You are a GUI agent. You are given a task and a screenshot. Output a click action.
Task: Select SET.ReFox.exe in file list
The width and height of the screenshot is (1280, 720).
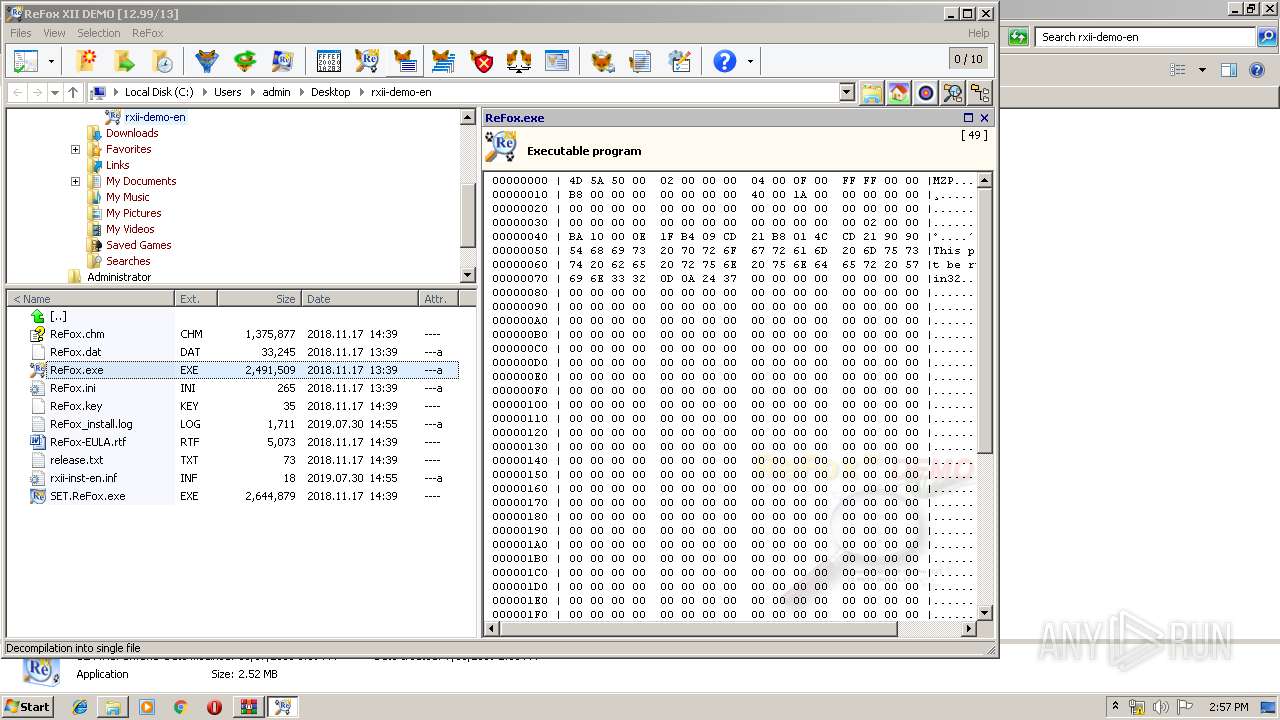coord(88,496)
